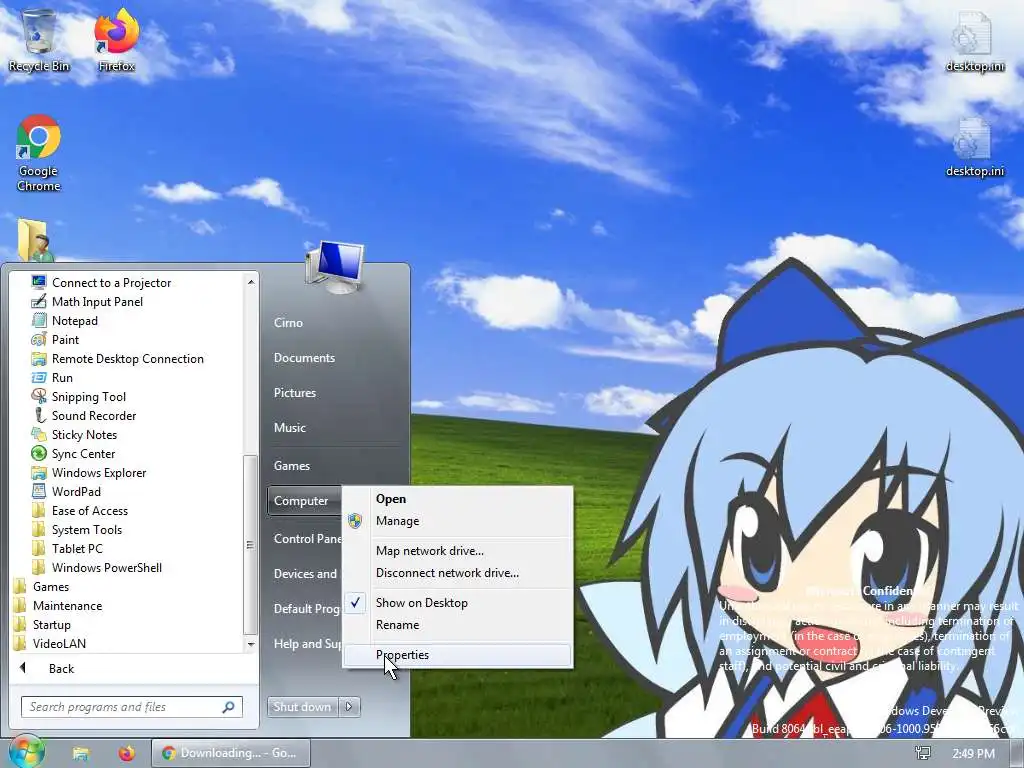
Task: Click the shield icon beside Manage
Action: pos(355,520)
